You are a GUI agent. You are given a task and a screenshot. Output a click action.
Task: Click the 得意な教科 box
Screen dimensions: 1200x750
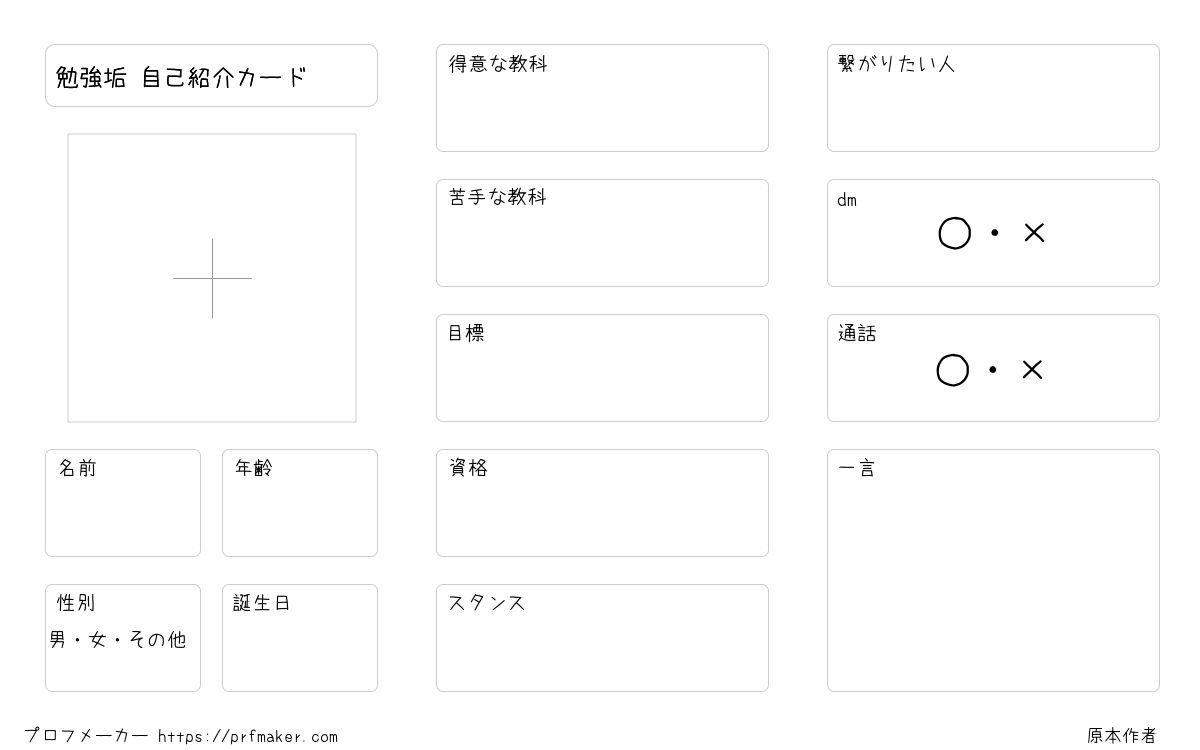pyautogui.click(x=602, y=98)
